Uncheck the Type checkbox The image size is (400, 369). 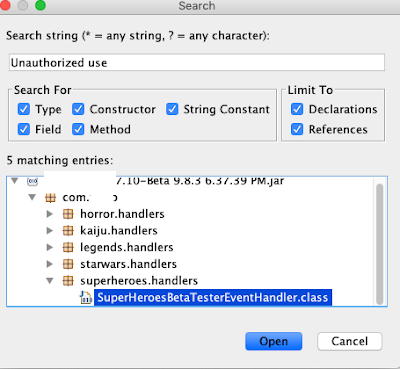point(24,109)
